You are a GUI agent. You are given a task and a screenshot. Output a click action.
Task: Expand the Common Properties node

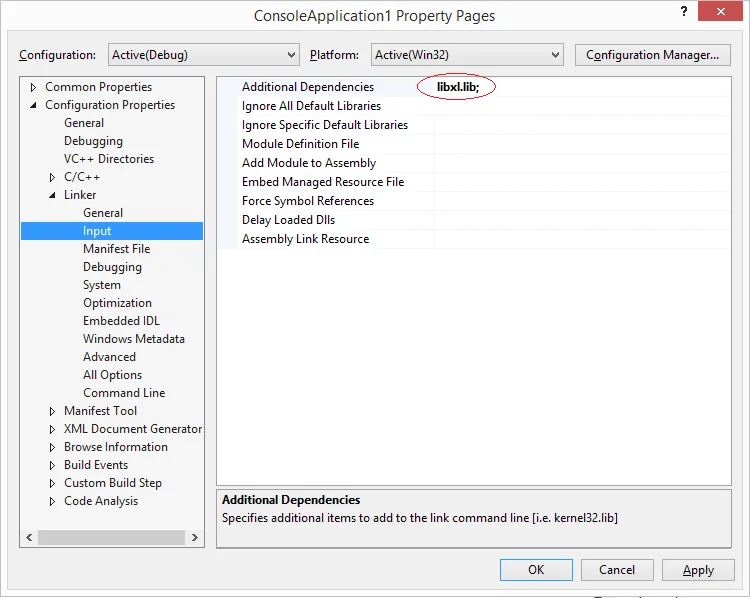[x=33, y=88]
